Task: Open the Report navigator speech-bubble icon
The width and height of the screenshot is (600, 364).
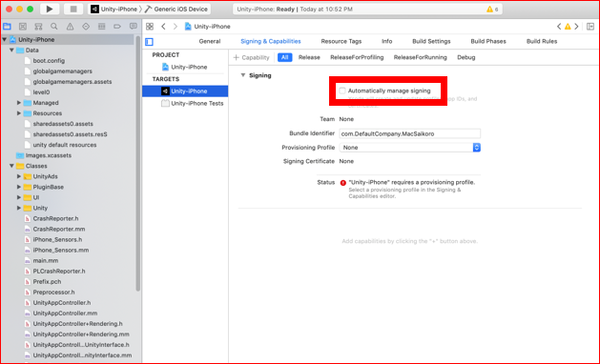Action: 133,26
